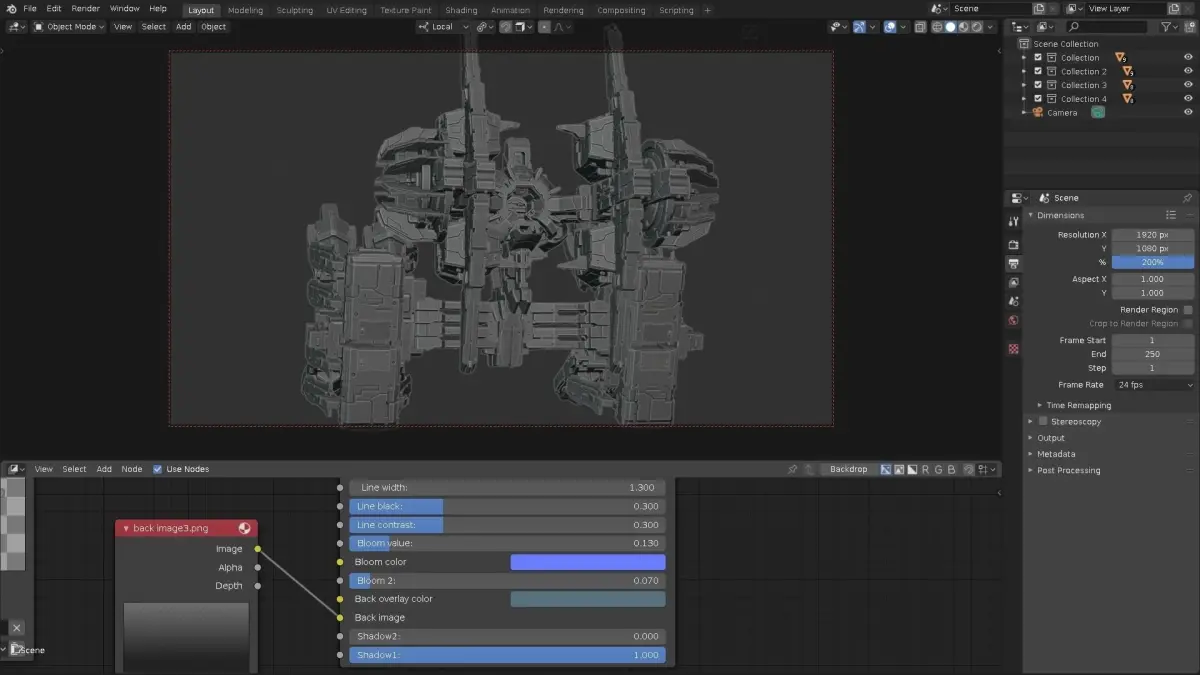Open the Tool properties tab icon

(1014, 221)
